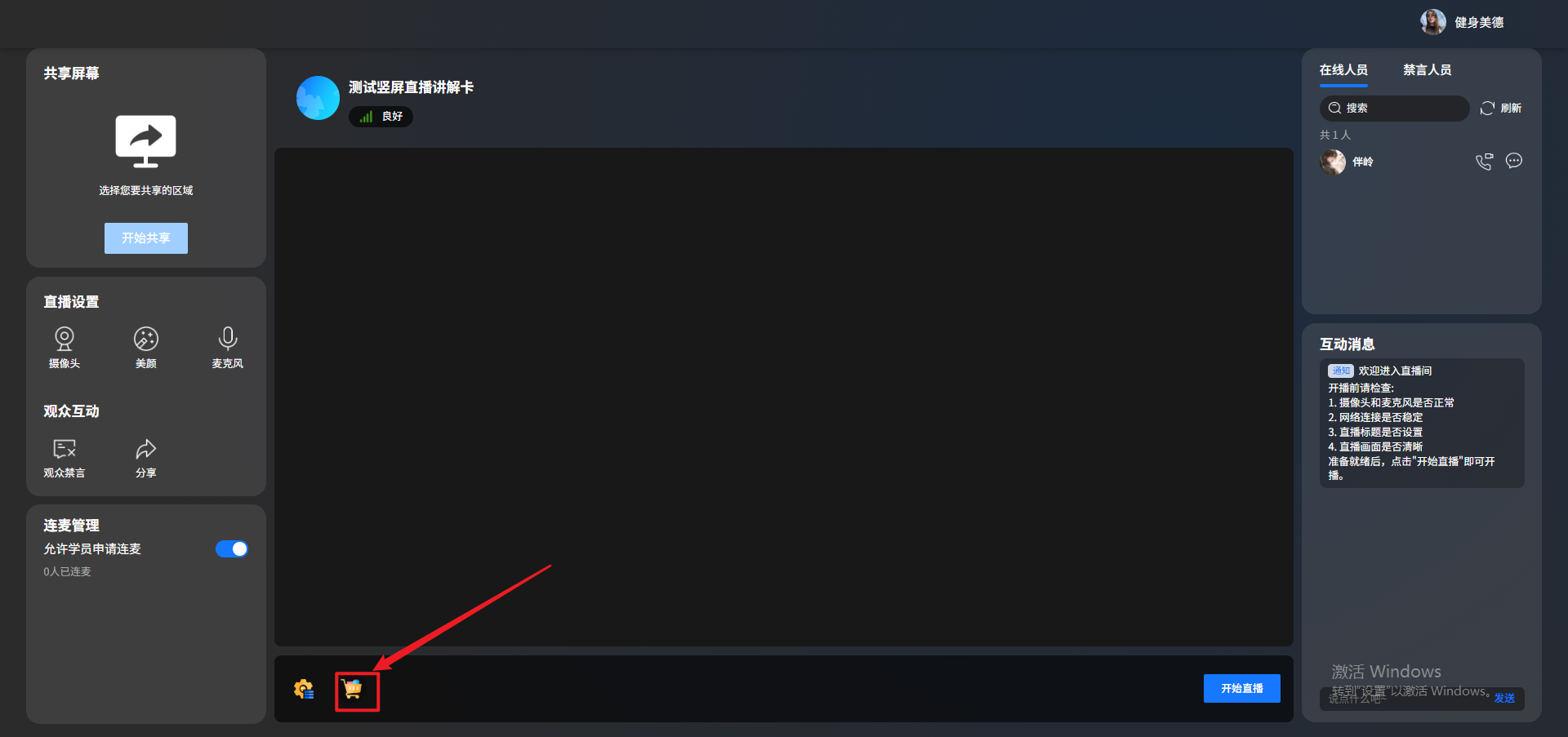Click the 发送 send link
This screenshot has width=1568, height=737.
click(1504, 699)
